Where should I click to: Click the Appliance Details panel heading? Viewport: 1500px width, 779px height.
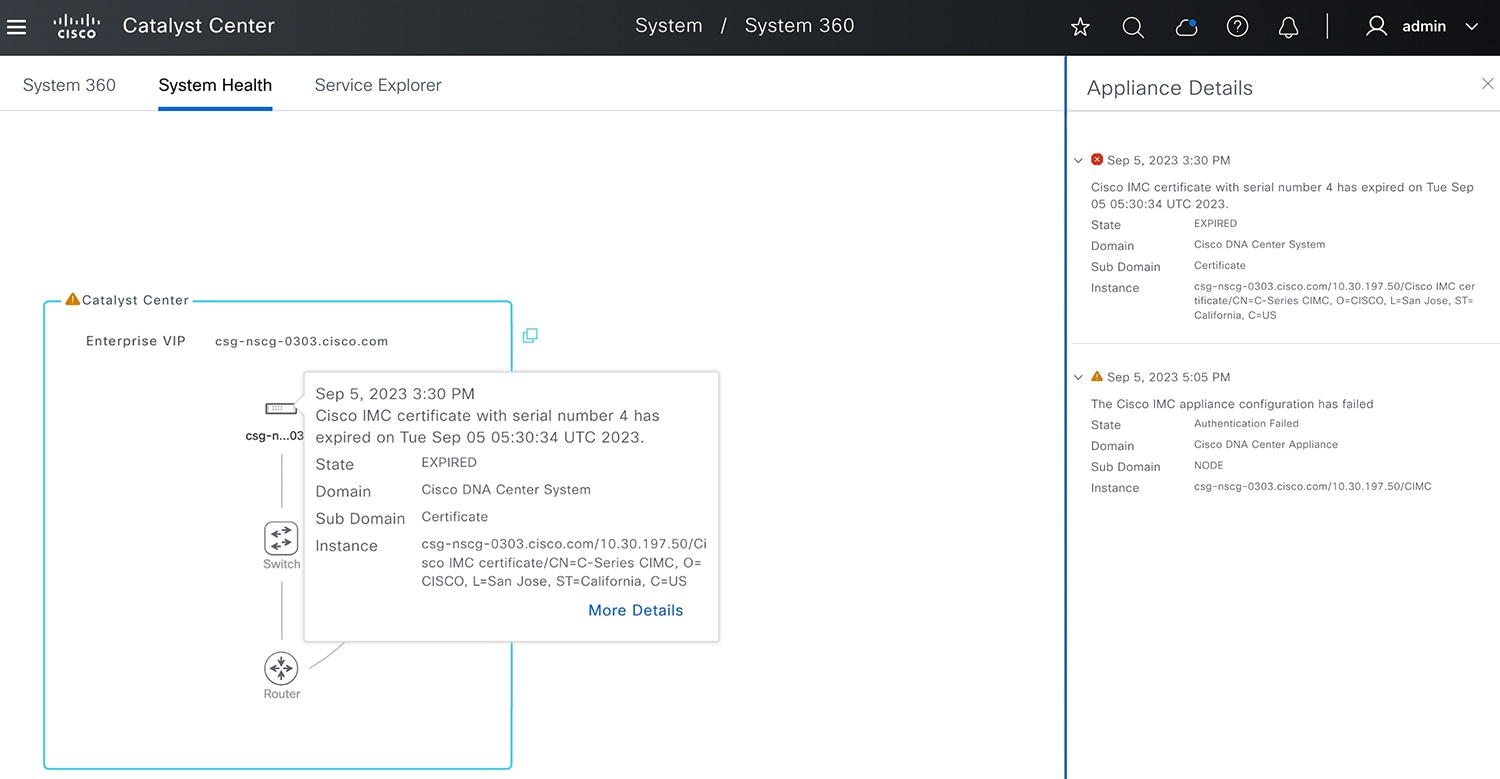pyautogui.click(x=1170, y=88)
